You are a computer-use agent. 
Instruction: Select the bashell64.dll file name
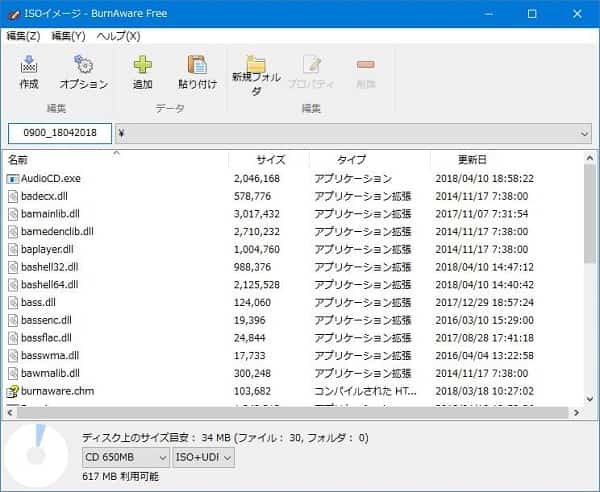(50, 285)
